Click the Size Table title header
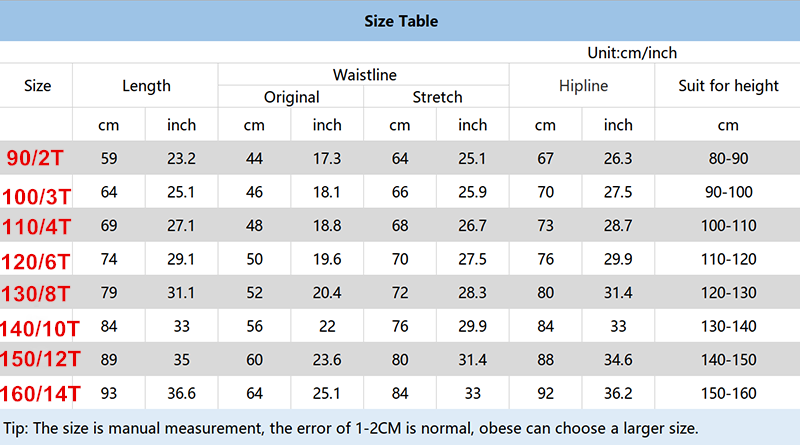This screenshot has width=800, height=445. pos(399,20)
